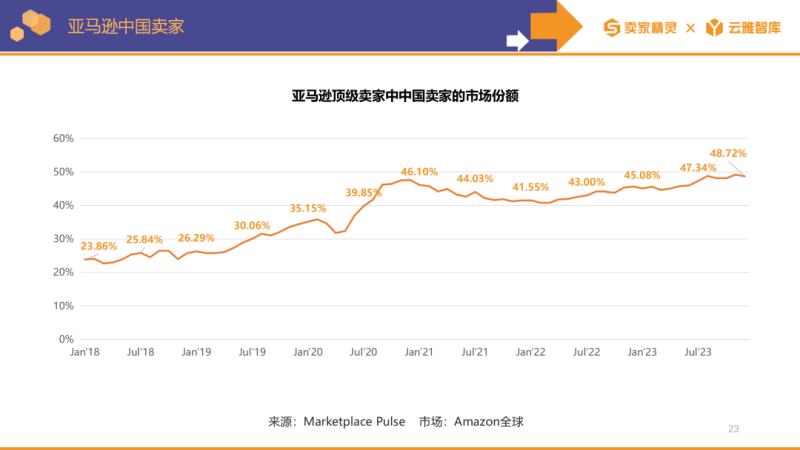
Task: Click the 0% y-axis label
Action: click(x=67, y=340)
